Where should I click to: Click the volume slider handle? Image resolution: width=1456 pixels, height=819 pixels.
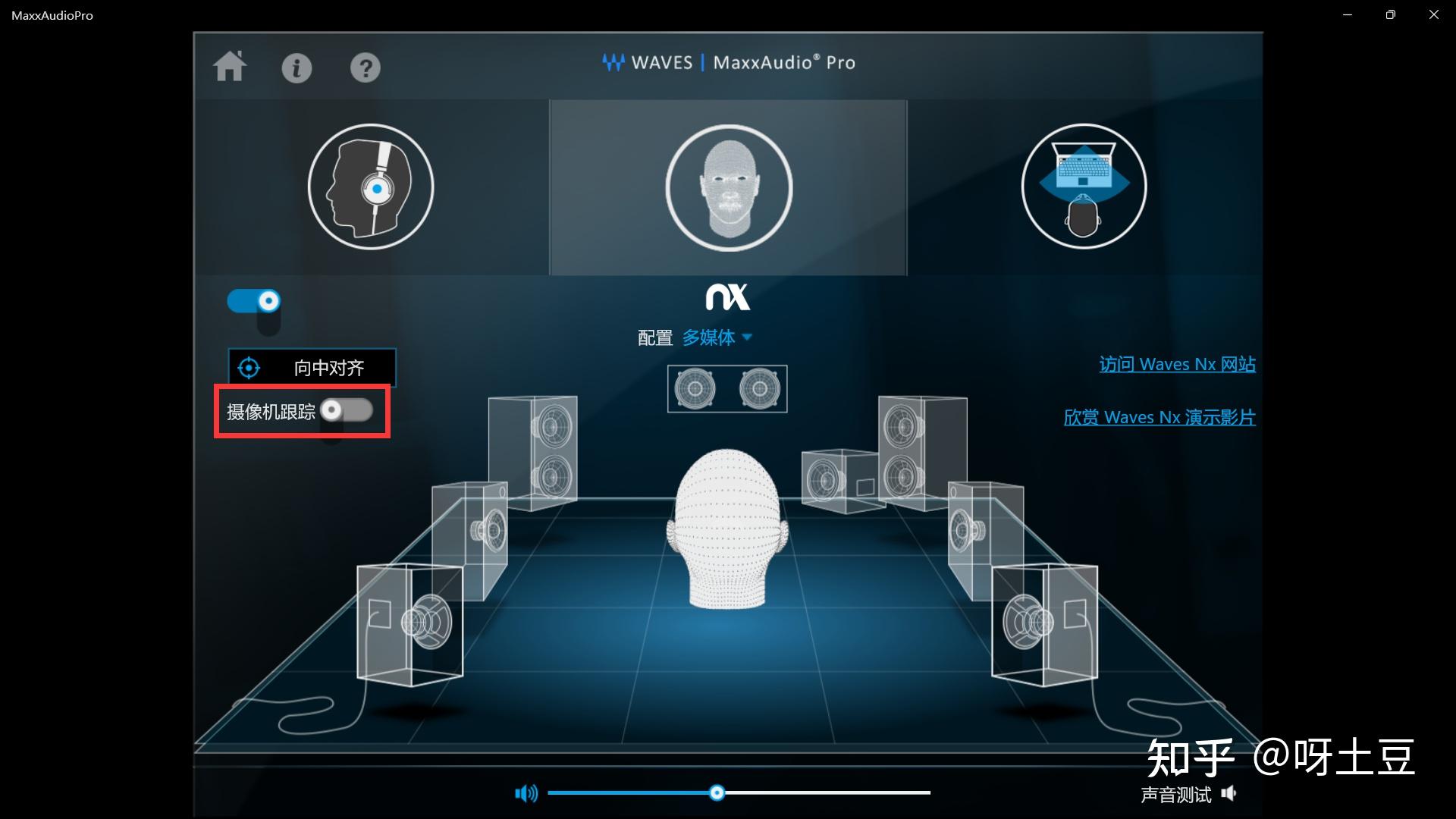[x=717, y=793]
